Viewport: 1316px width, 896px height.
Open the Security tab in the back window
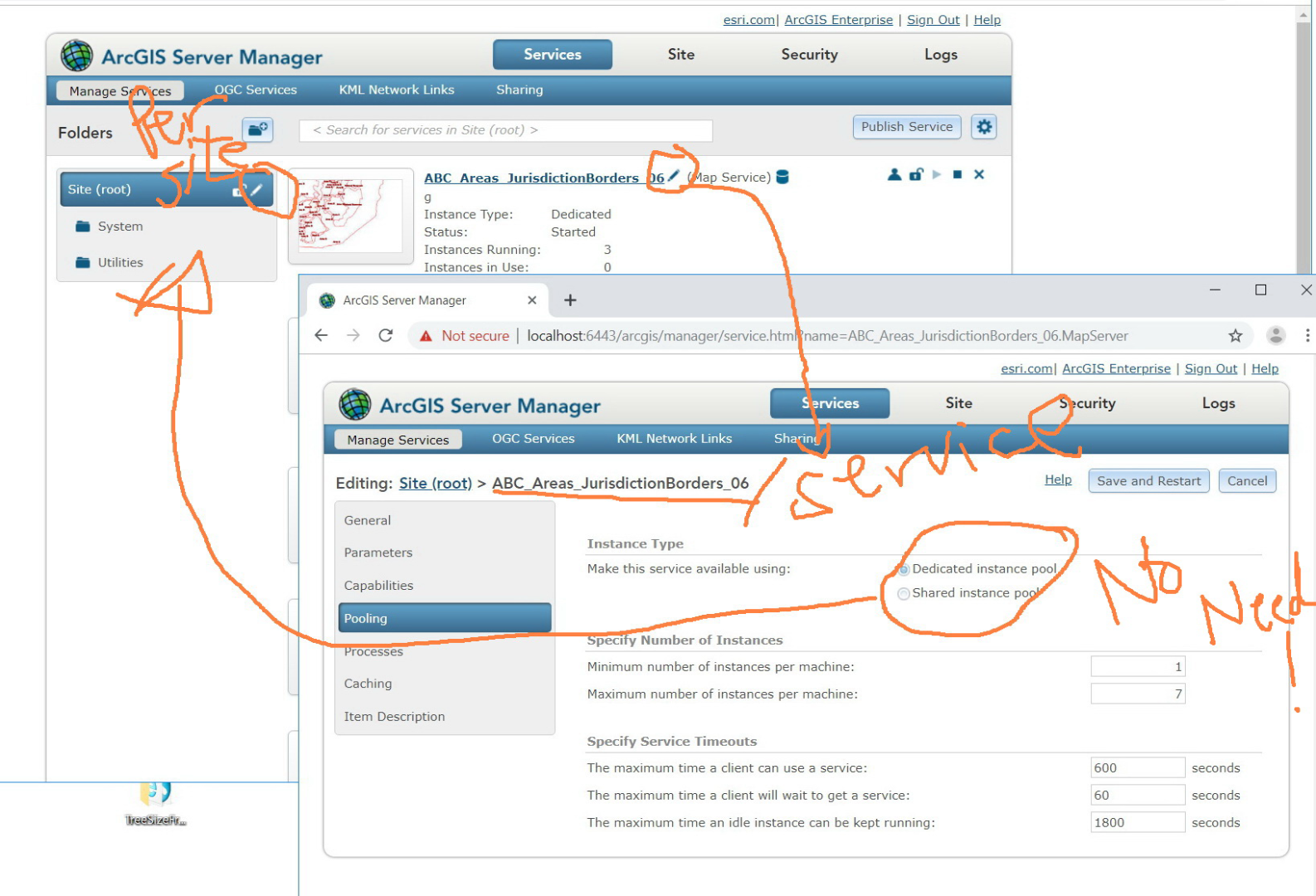point(809,55)
